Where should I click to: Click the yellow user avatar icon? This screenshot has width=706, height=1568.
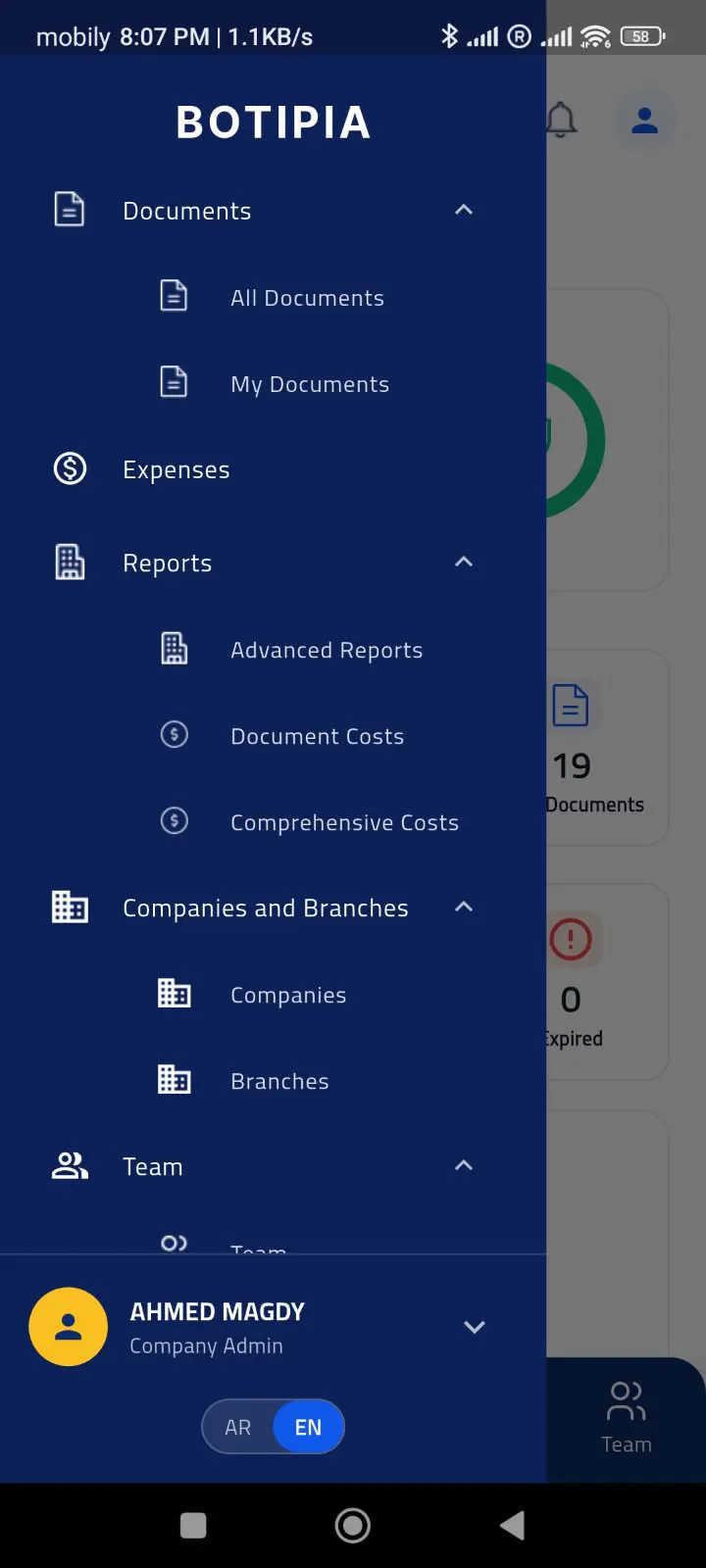tap(68, 1327)
